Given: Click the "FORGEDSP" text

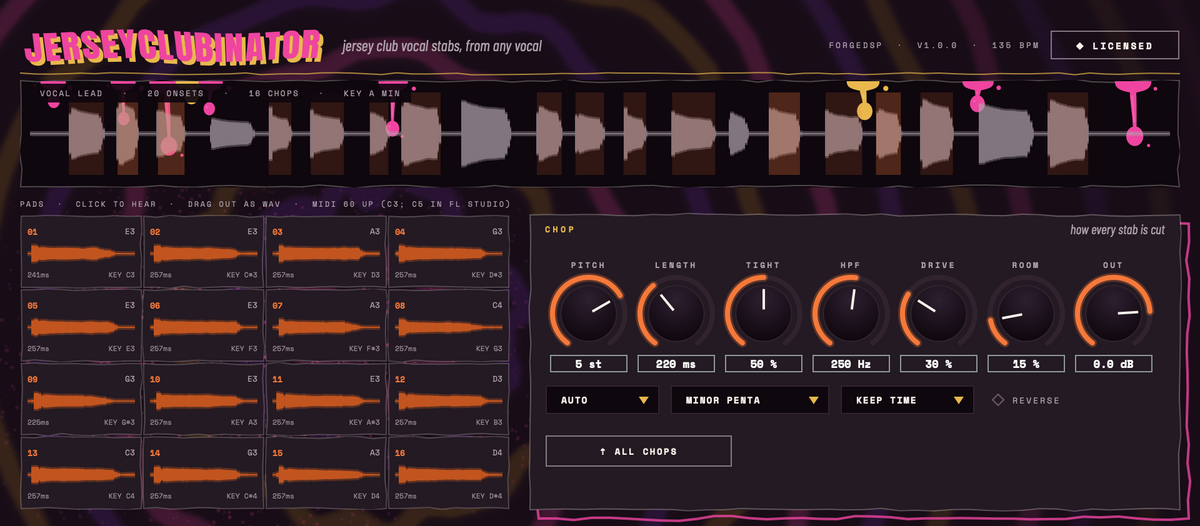Looking at the screenshot, I should [x=856, y=46].
